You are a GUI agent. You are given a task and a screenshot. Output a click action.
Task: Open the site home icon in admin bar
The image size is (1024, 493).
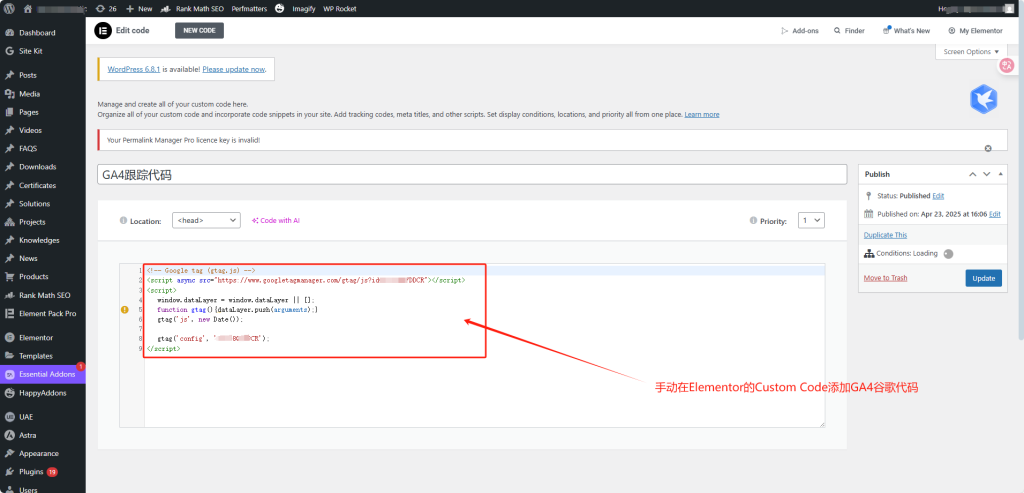[x=27, y=9]
